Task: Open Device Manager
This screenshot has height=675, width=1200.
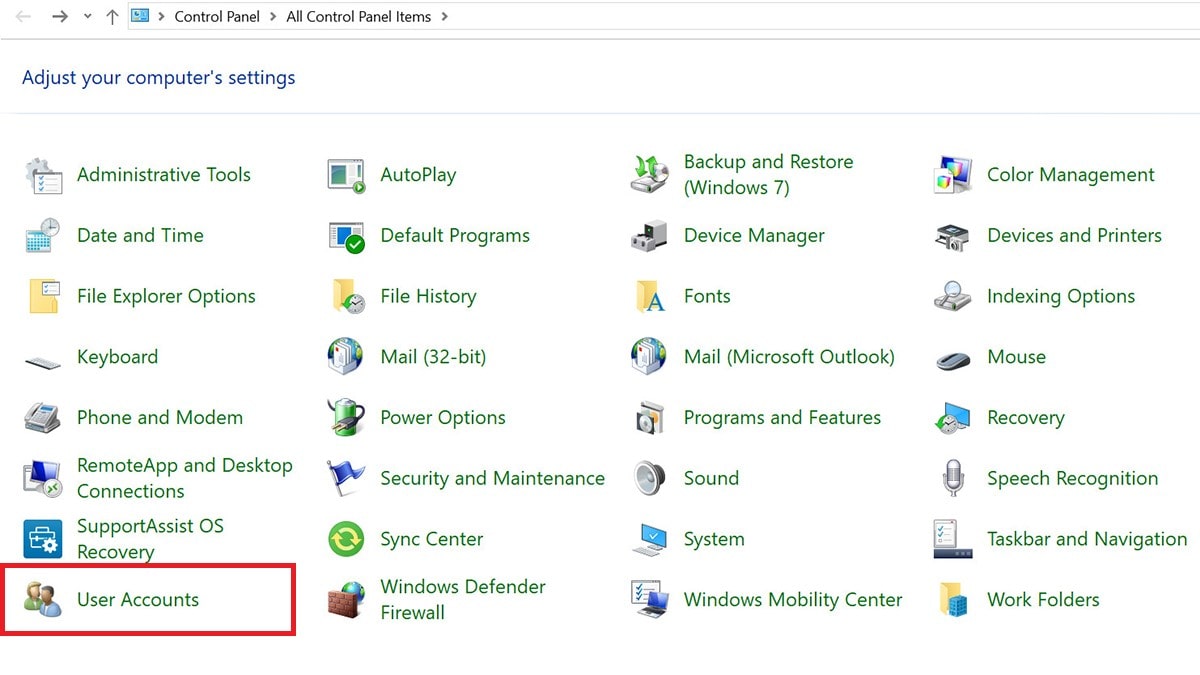Action: pyautogui.click(x=754, y=235)
